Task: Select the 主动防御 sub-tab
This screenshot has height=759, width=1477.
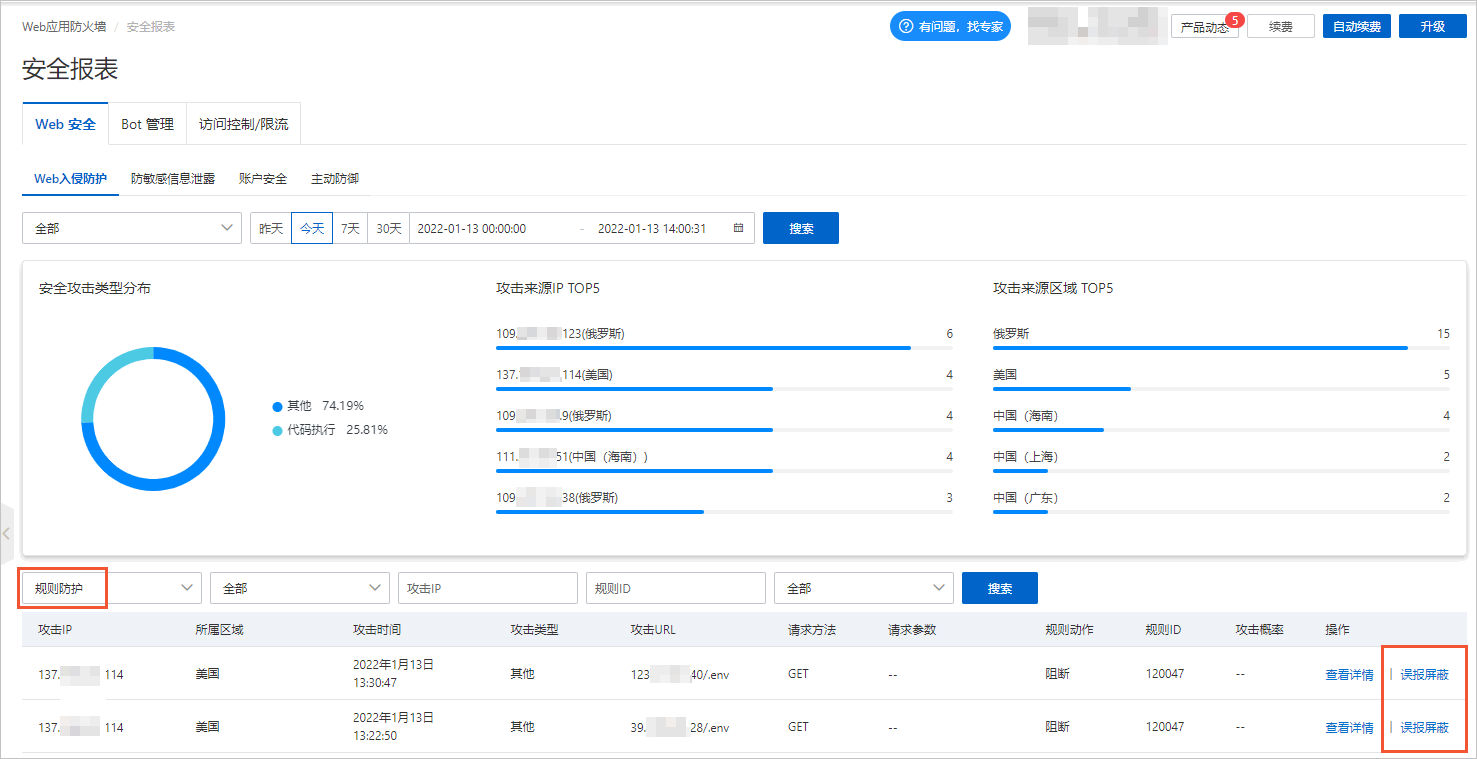Action: (x=335, y=179)
